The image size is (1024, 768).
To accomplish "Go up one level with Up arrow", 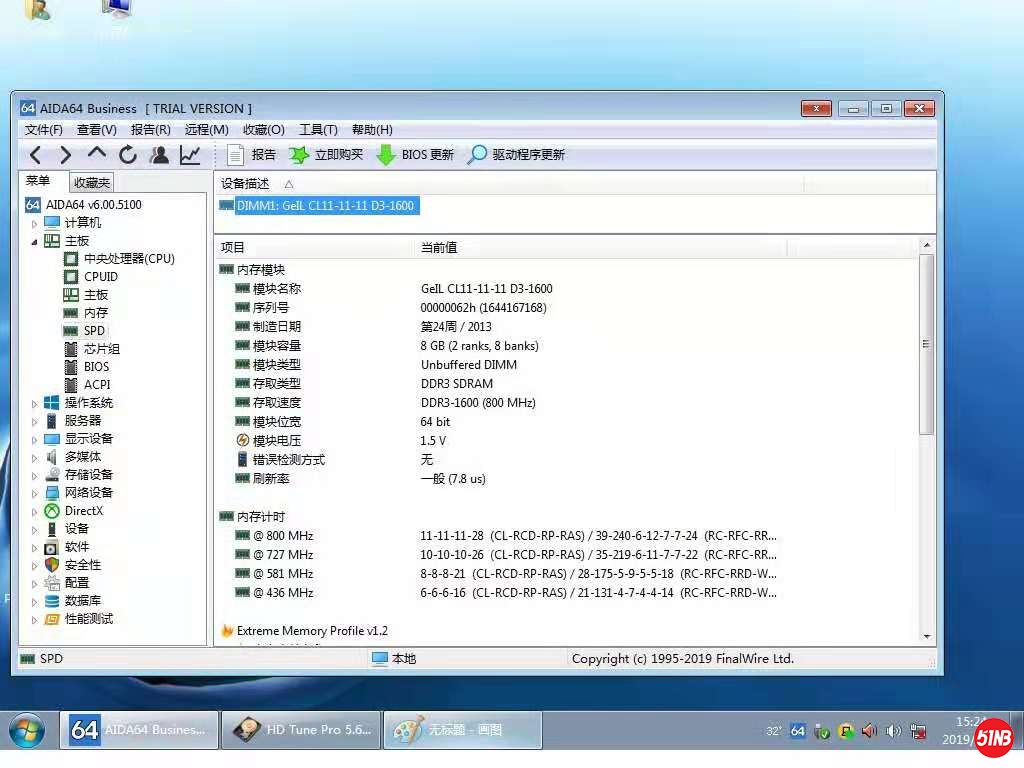I will click(97, 154).
